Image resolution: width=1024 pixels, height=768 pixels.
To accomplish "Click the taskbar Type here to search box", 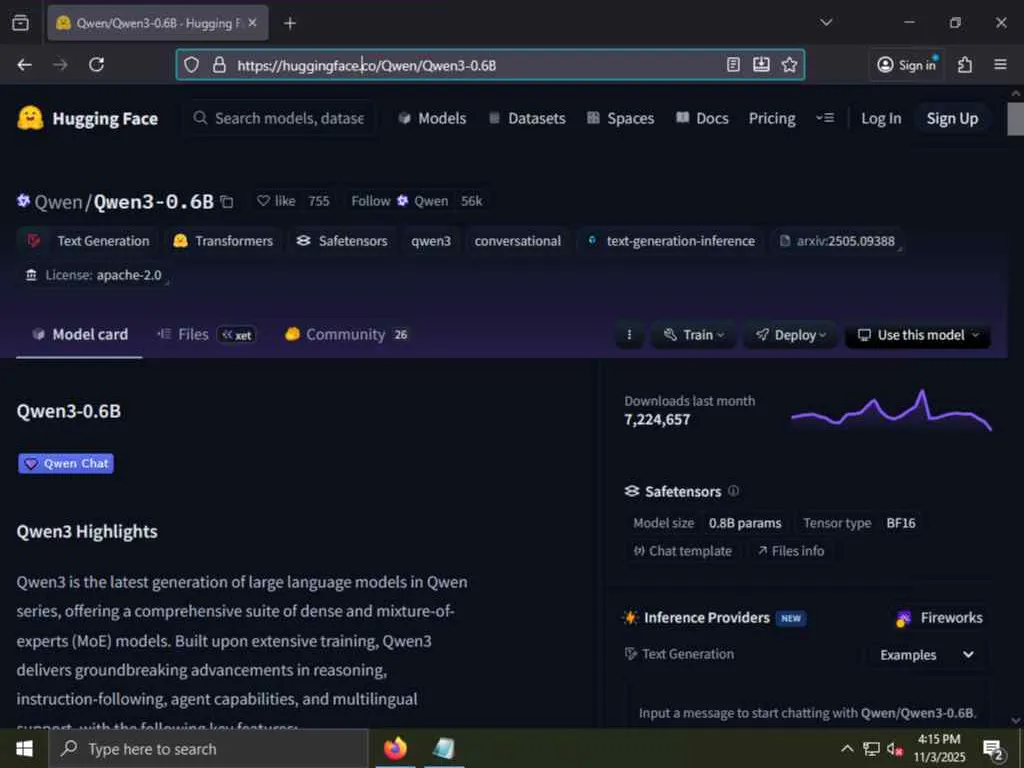I will [x=209, y=748].
